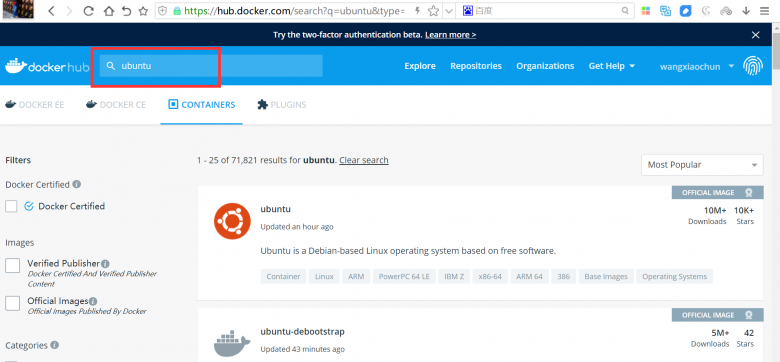The image size is (780, 362).
Task: Click the 'Operating Systems' tag chip
Action: point(675,276)
